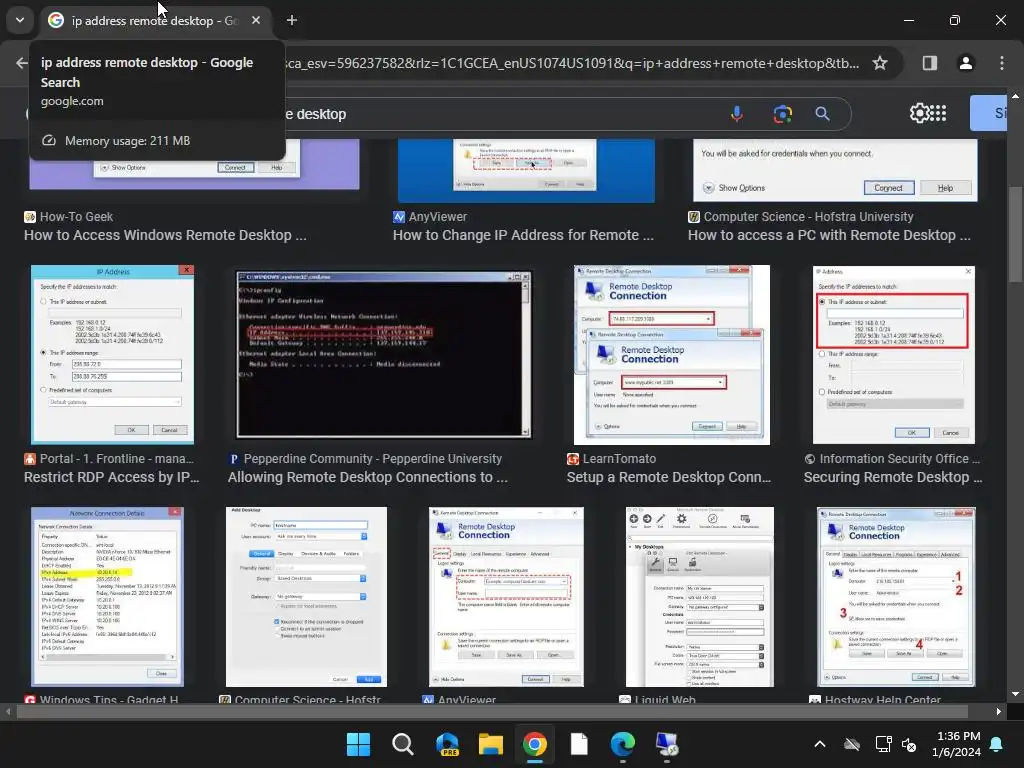Open Allowing Remote Desktop Connections to result
This screenshot has width=1024, height=768.
point(368,477)
